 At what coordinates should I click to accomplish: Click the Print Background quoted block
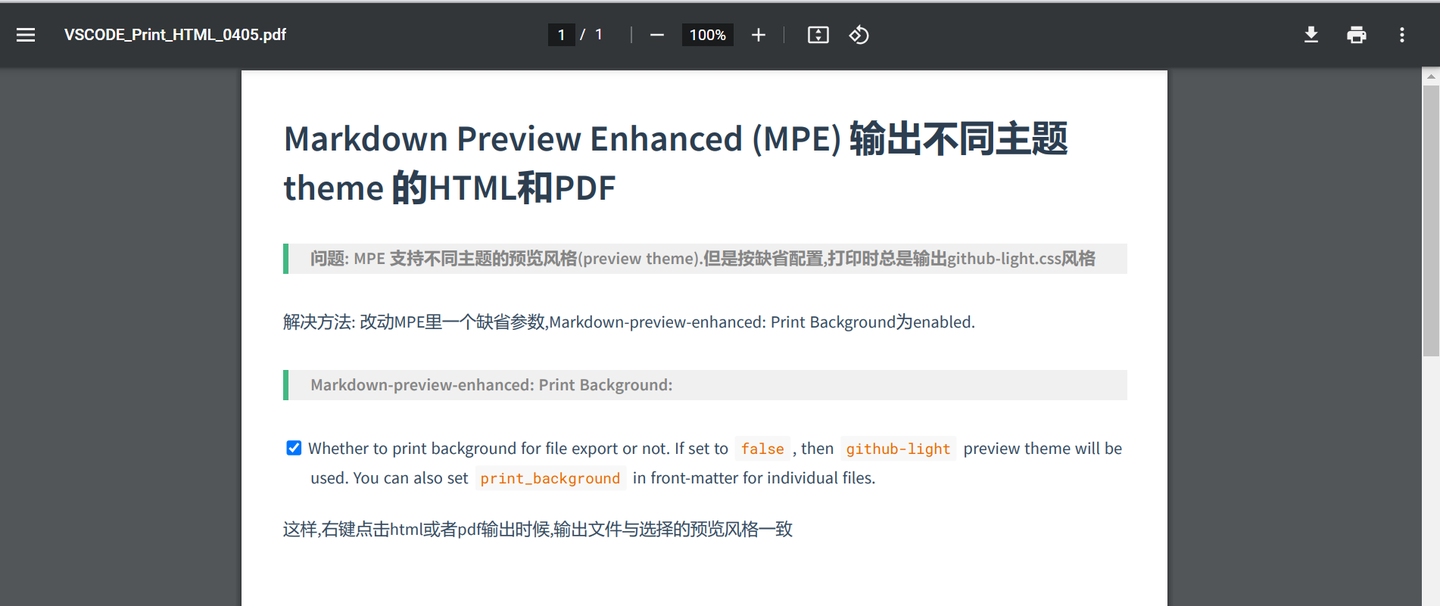tap(703, 384)
